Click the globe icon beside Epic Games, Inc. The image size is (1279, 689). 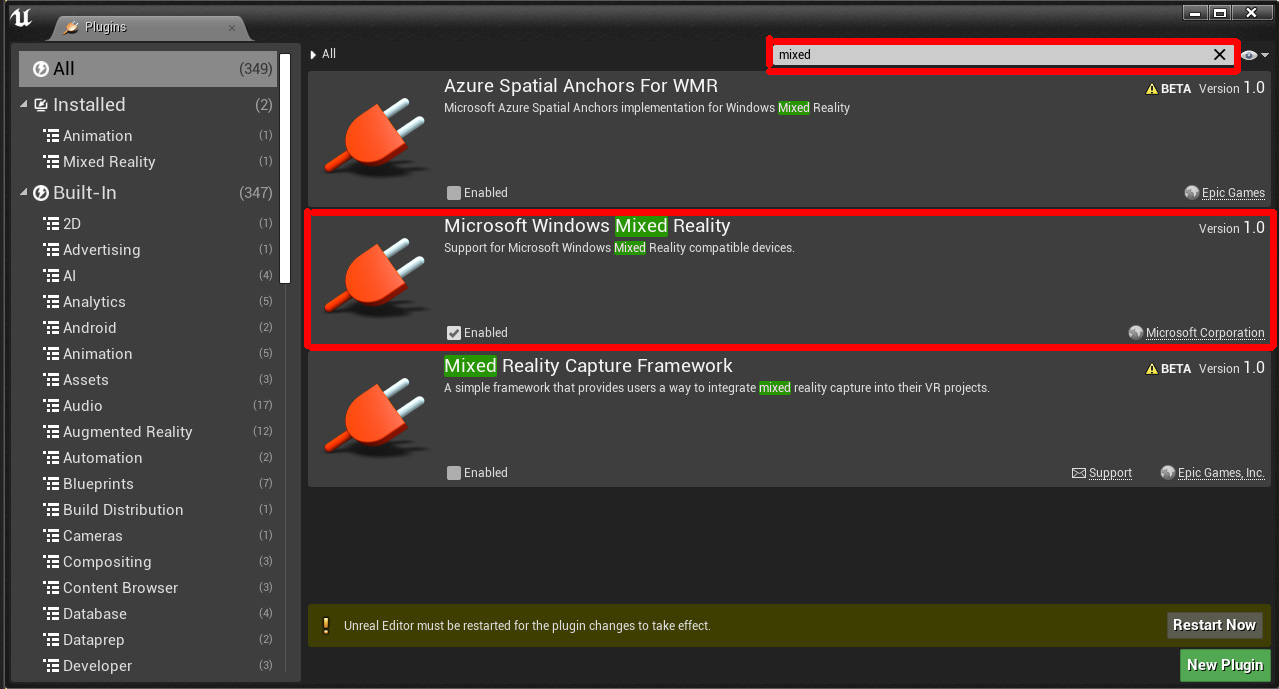tap(1167, 473)
